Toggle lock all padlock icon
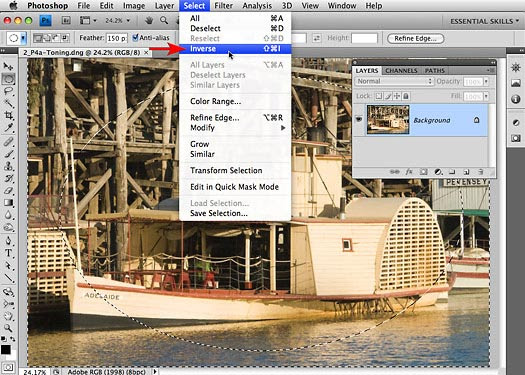This screenshot has height=375, width=525. (x=406, y=96)
